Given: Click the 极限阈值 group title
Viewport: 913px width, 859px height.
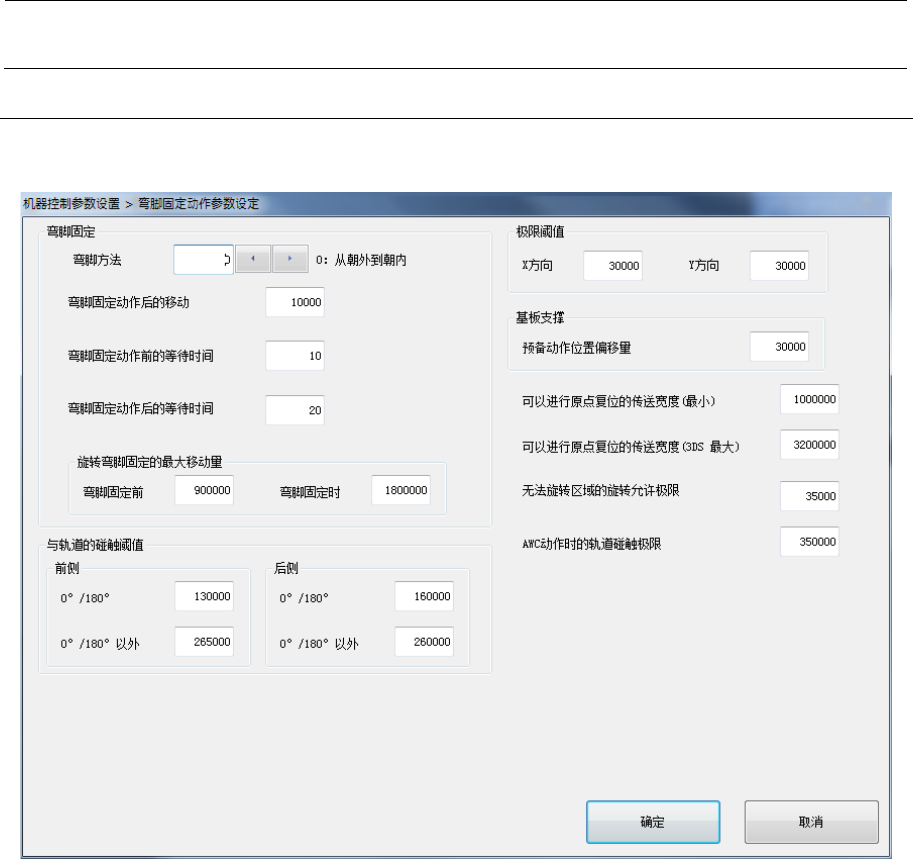Looking at the screenshot, I should point(540,232).
